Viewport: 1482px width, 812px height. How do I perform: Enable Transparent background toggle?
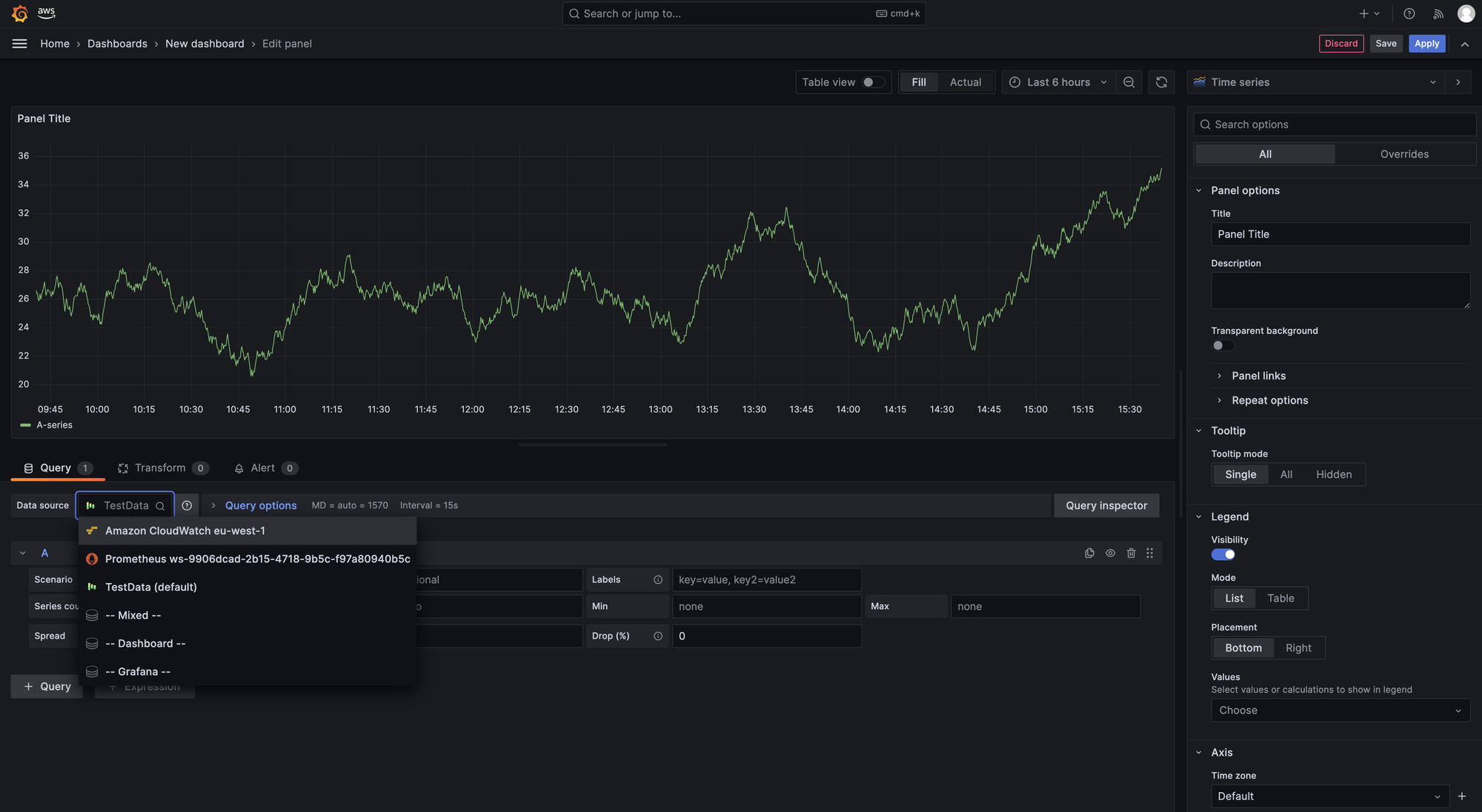(1223, 346)
